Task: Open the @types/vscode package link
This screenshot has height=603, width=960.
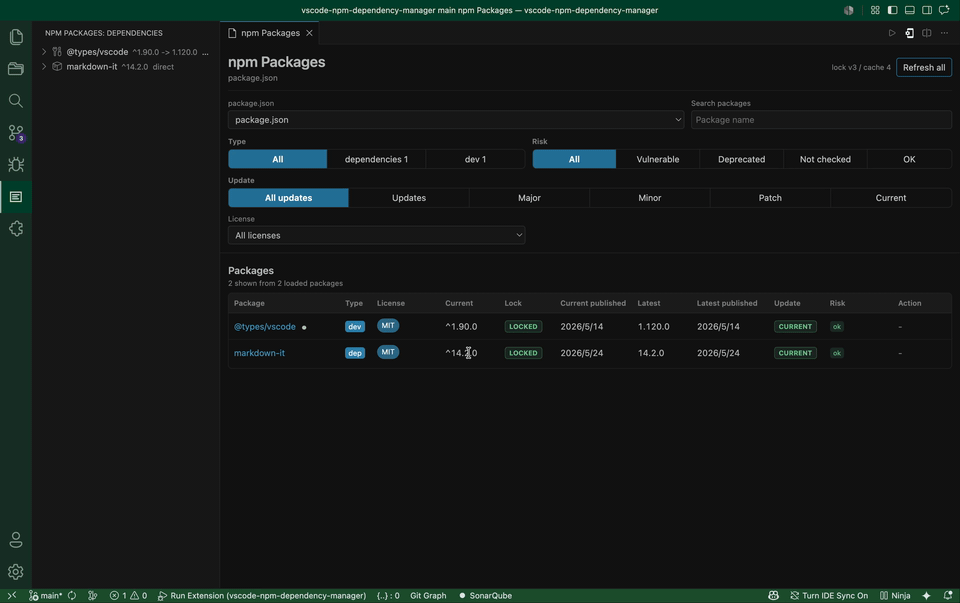Action: (264, 327)
